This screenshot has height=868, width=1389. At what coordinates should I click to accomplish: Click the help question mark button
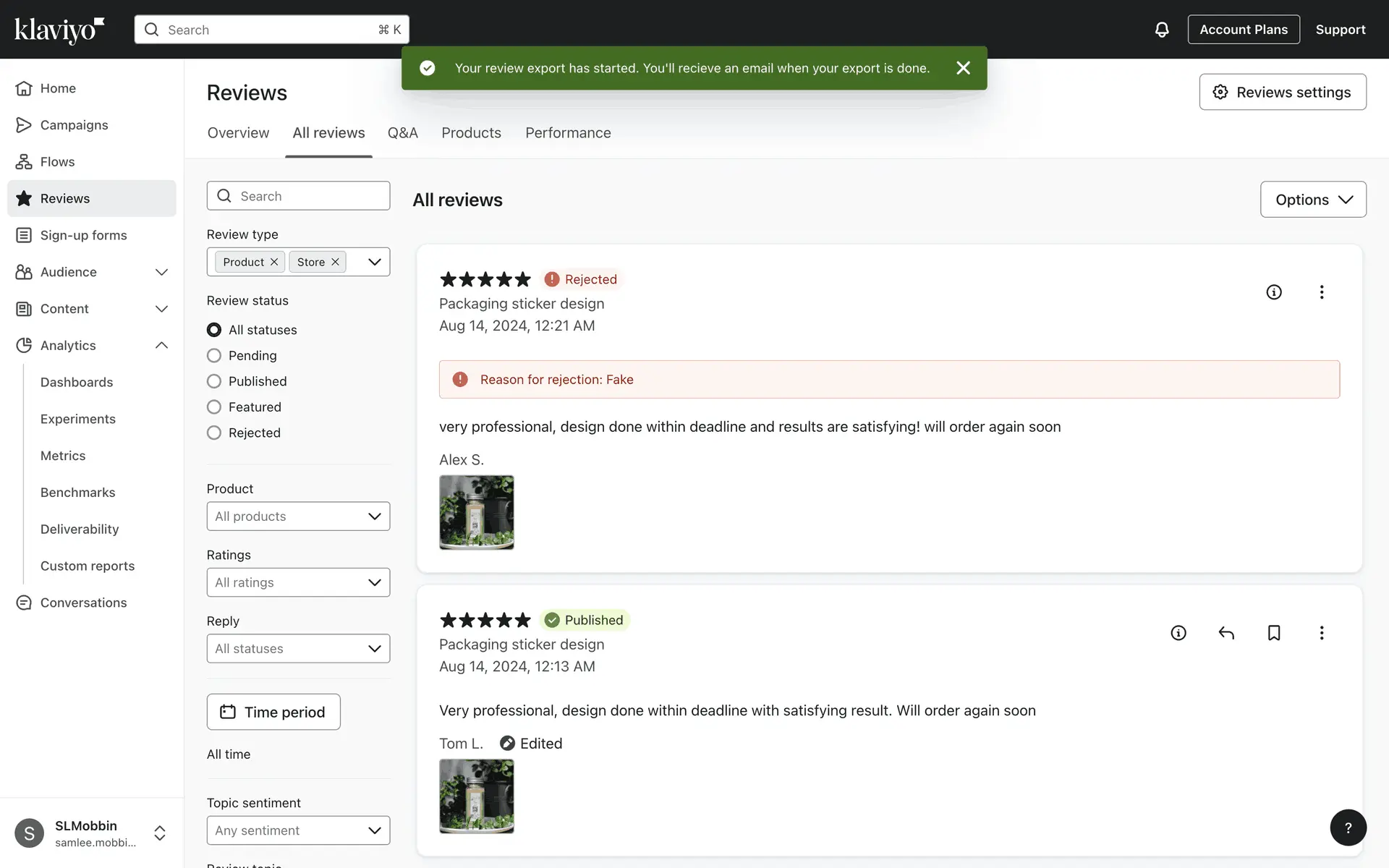[x=1348, y=827]
